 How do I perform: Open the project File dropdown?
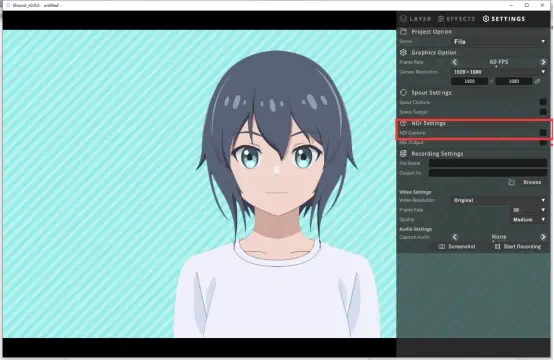coord(499,42)
